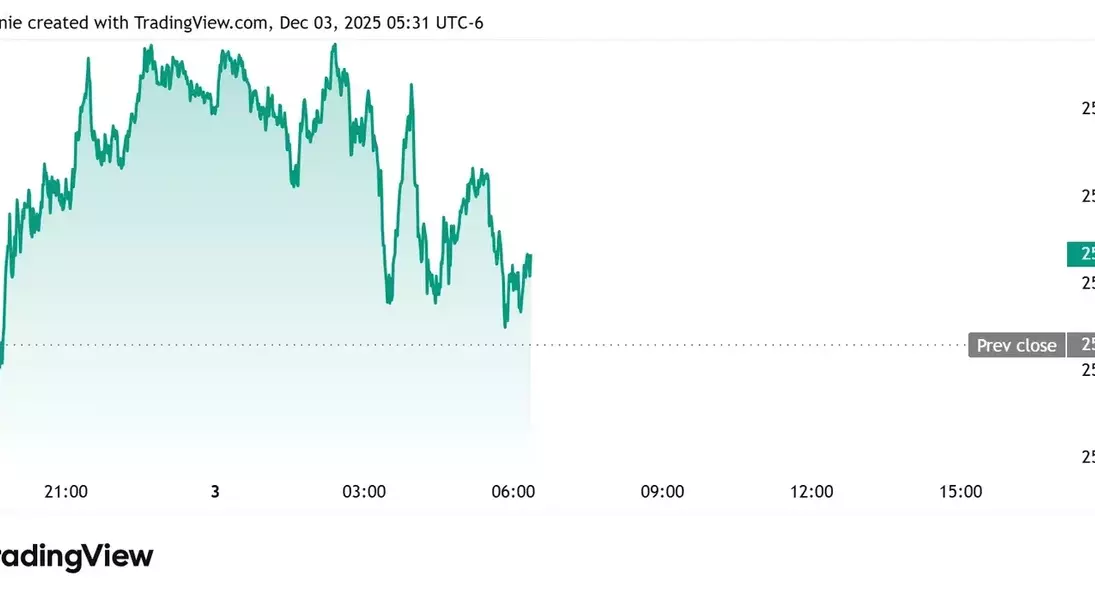Click the 12:00 time axis label
1095x600 pixels.
click(x=811, y=491)
